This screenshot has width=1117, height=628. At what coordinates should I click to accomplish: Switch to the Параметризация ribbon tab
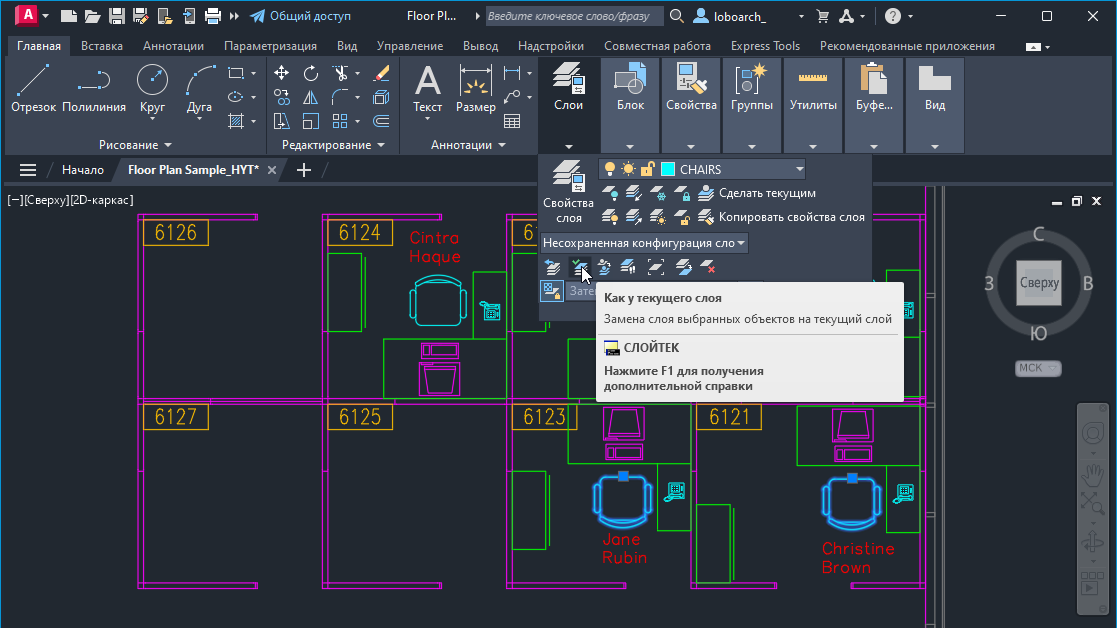(x=270, y=46)
